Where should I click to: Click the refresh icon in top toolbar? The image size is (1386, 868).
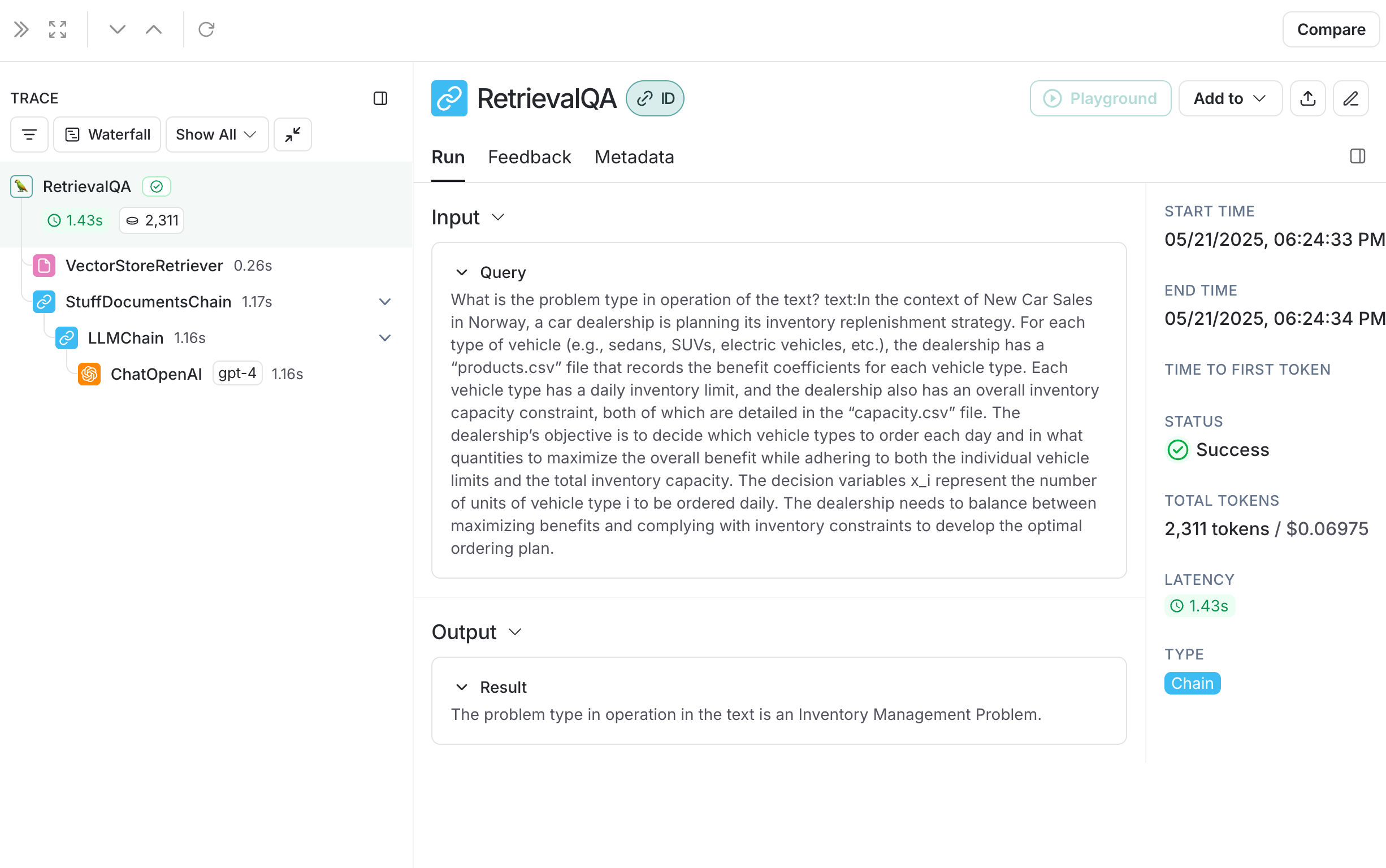[206, 29]
